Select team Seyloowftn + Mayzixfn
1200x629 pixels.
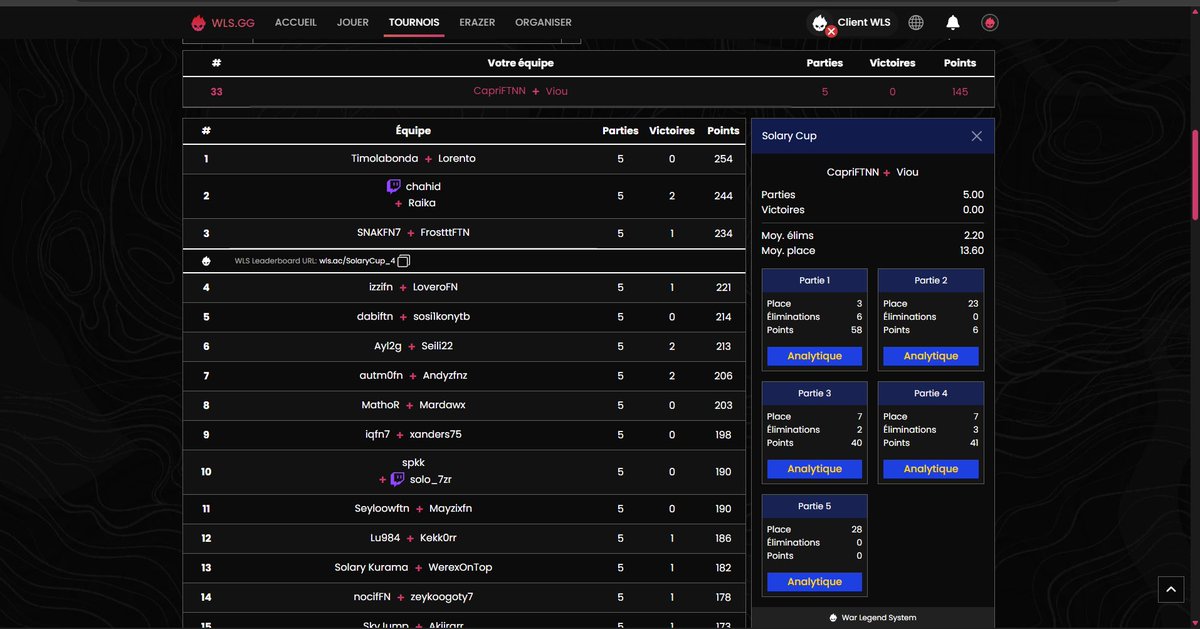(x=464, y=509)
